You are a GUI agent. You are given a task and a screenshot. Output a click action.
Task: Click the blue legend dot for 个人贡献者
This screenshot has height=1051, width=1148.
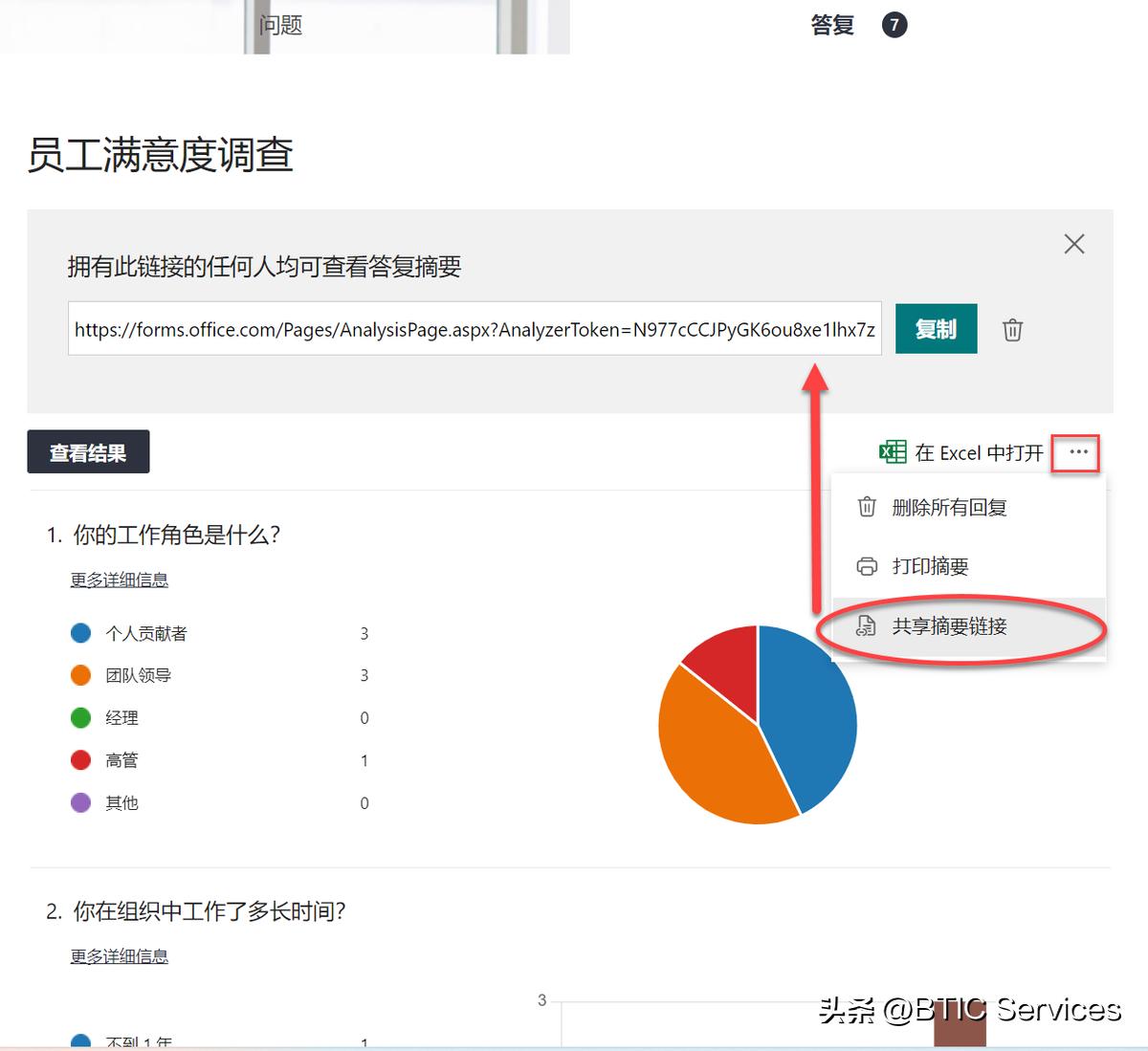pyautogui.click(x=81, y=632)
